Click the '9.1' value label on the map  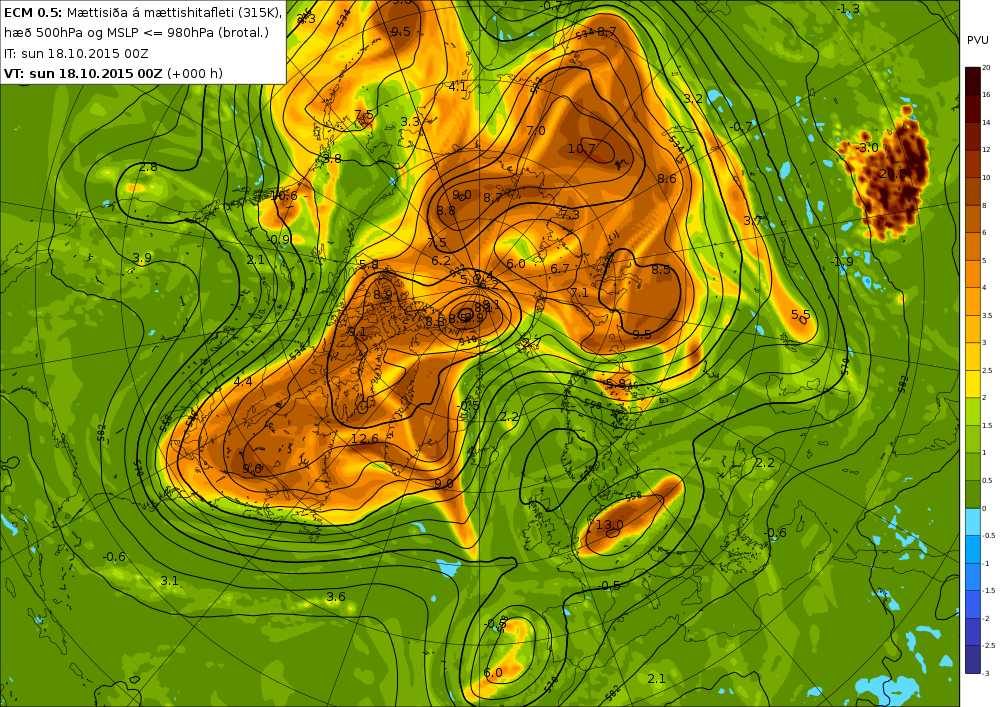tap(357, 332)
